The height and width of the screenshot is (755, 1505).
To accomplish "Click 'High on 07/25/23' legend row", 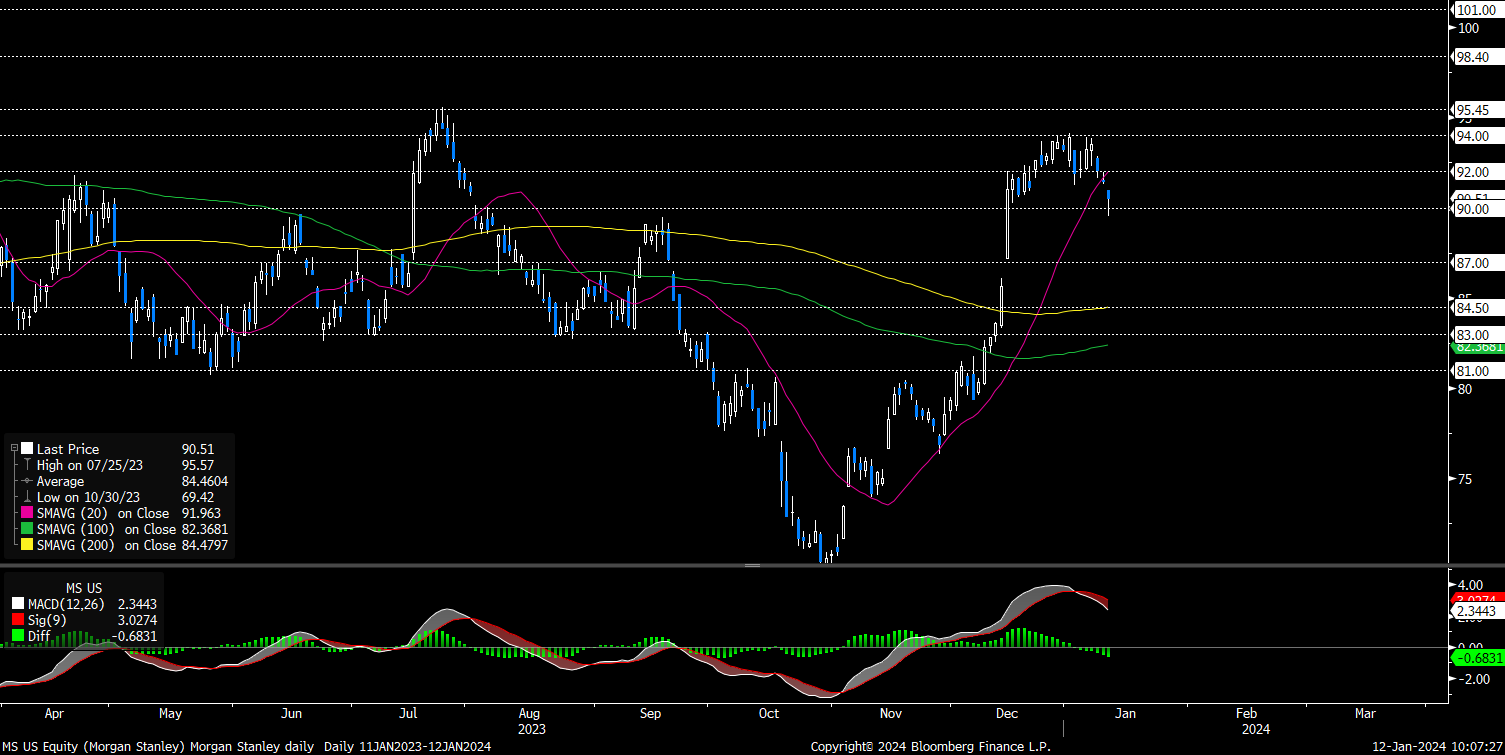I will [x=124, y=466].
